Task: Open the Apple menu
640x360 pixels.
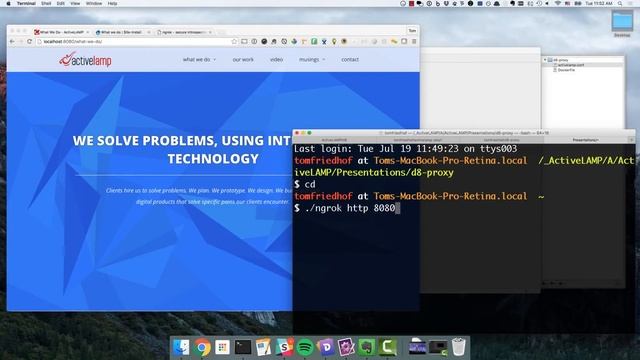Action: click(8, 3)
